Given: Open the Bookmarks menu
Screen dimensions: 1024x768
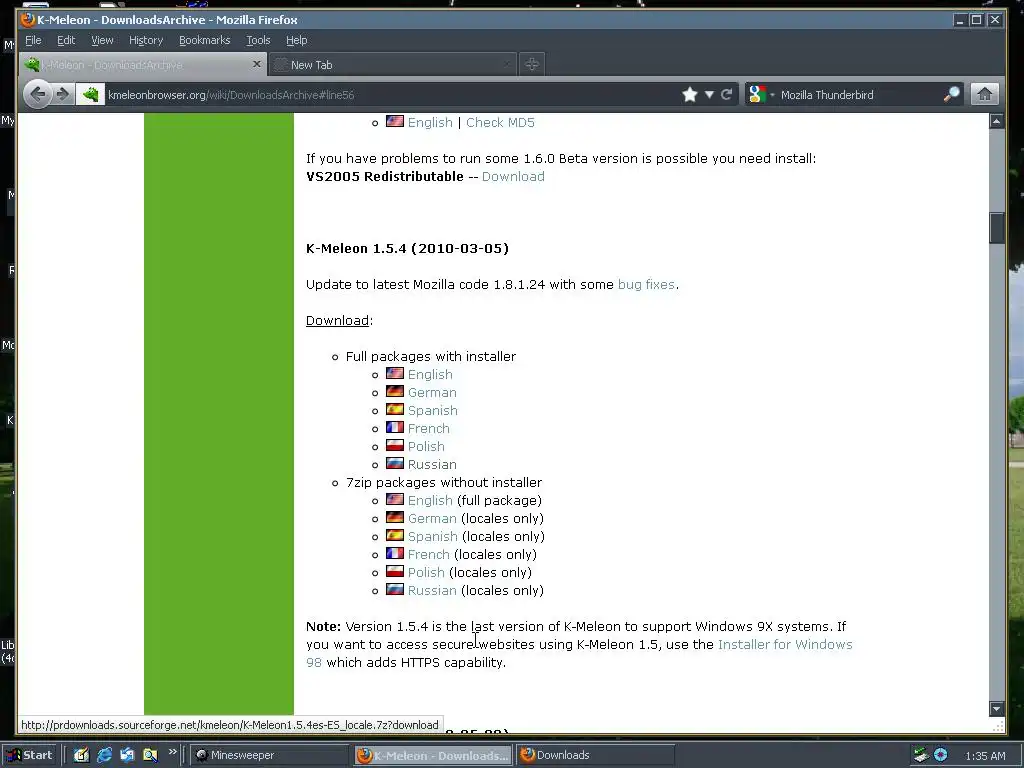Looking at the screenshot, I should pos(204,40).
